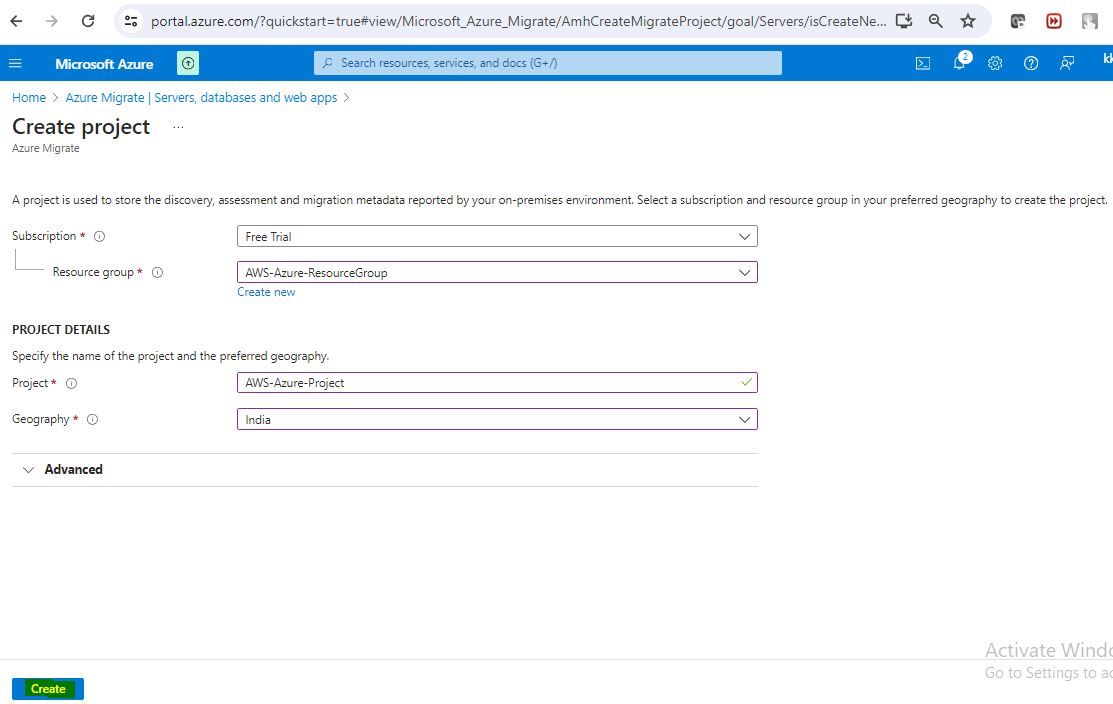Open the help question mark icon
Image resolution: width=1113 pixels, height=704 pixels.
pyautogui.click(x=1031, y=63)
